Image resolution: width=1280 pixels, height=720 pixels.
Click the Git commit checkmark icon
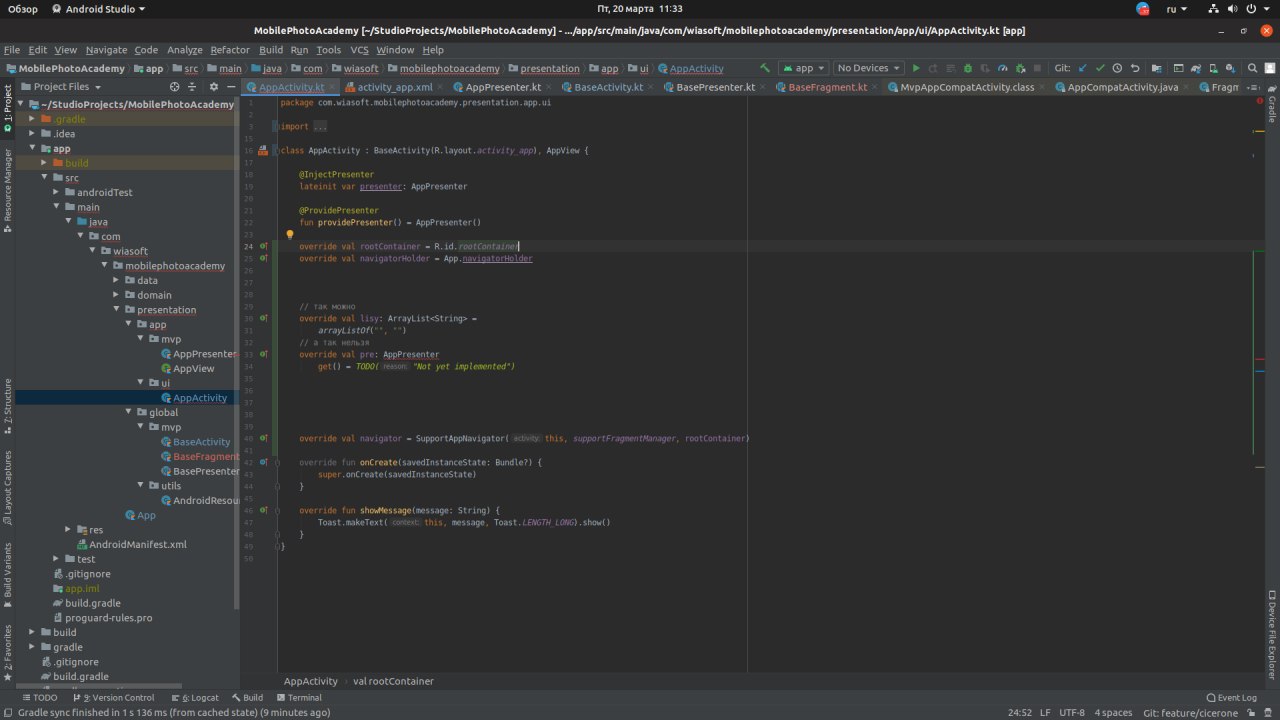tap(1100, 68)
